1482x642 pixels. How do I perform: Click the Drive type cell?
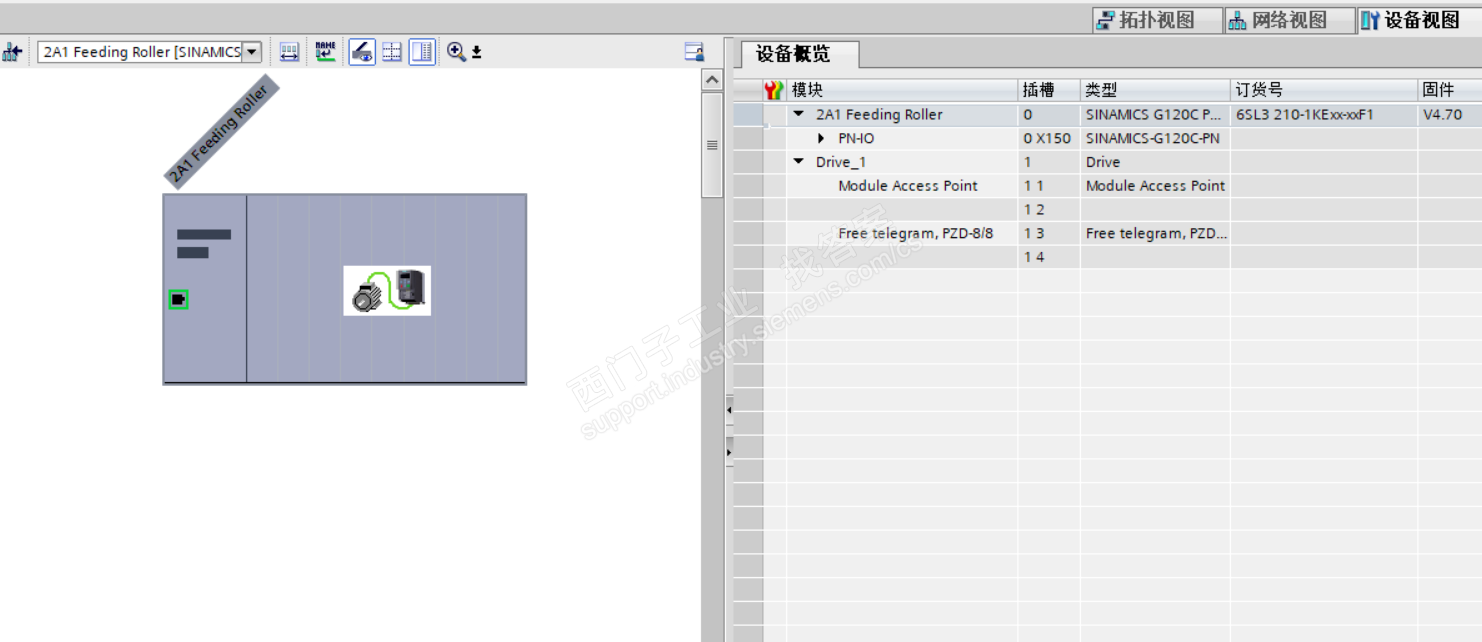click(1155, 162)
